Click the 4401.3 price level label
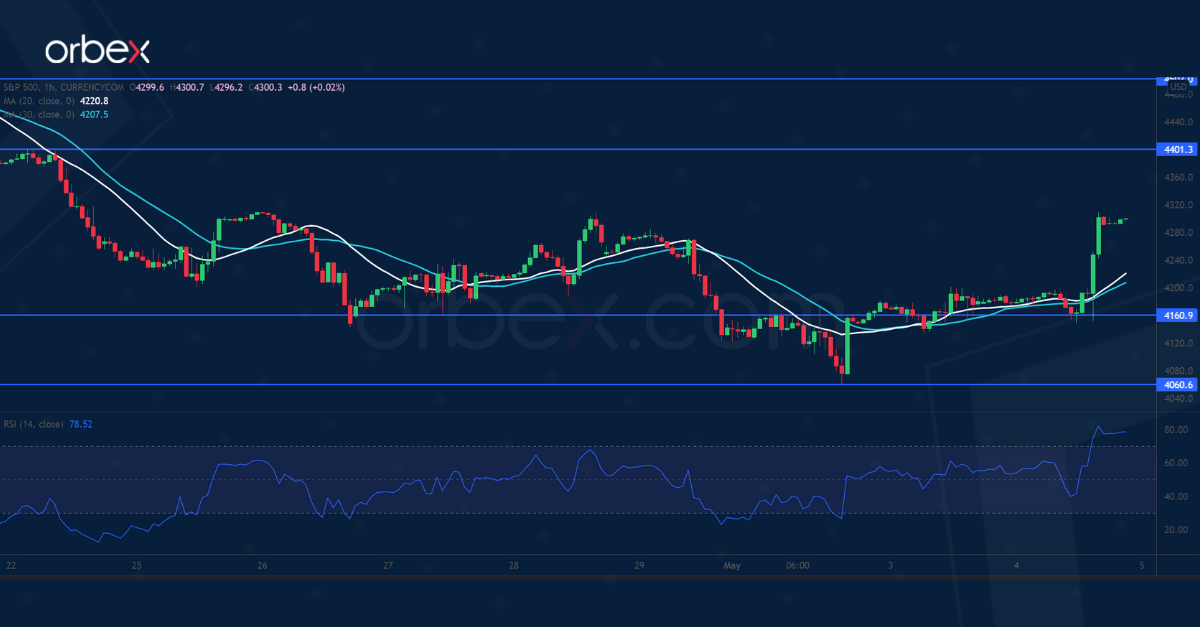This screenshot has height=627, width=1200. tap(1173, 150)
